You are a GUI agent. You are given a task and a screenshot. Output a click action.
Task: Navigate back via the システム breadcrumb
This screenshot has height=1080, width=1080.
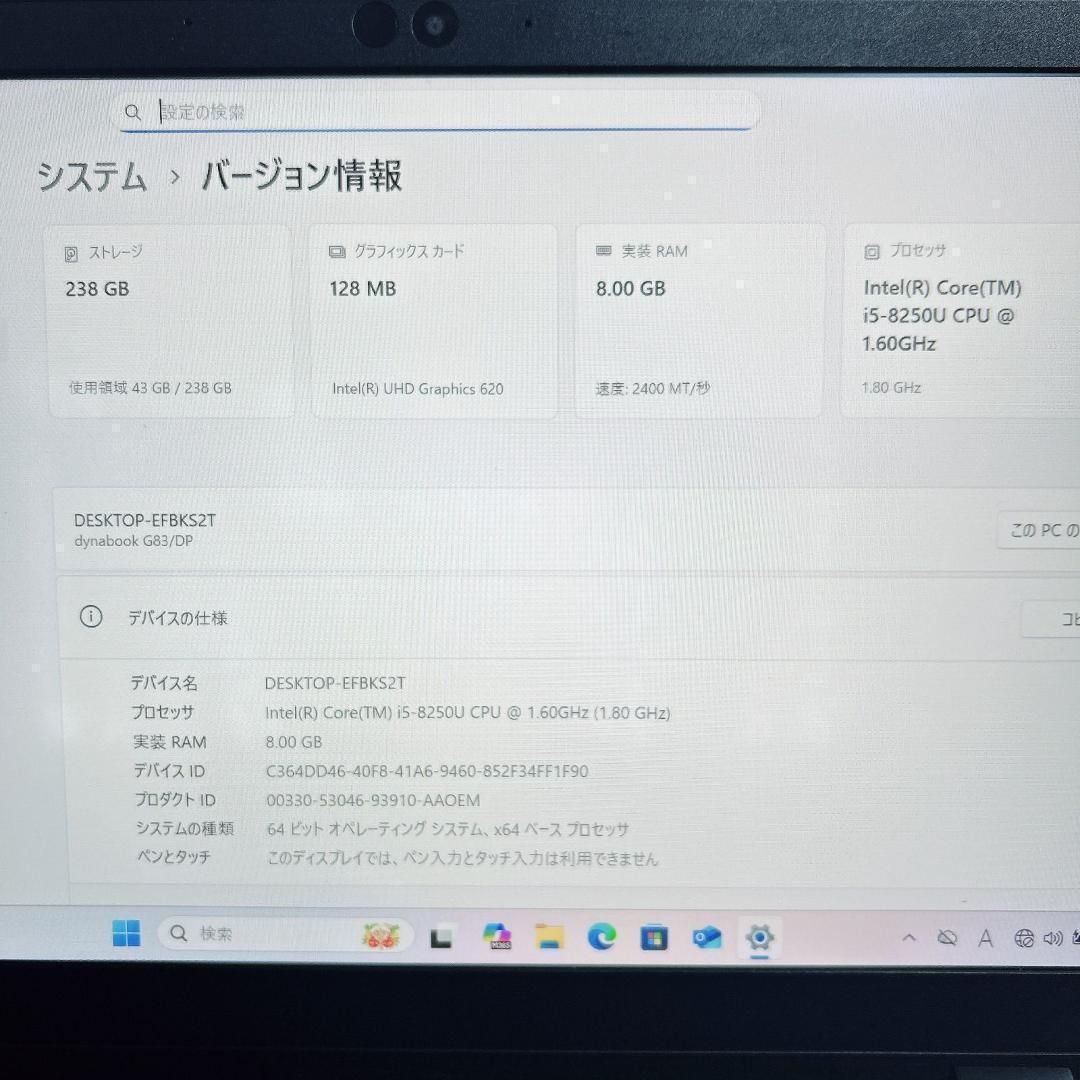pyautogui.click(x=90, y=177)
